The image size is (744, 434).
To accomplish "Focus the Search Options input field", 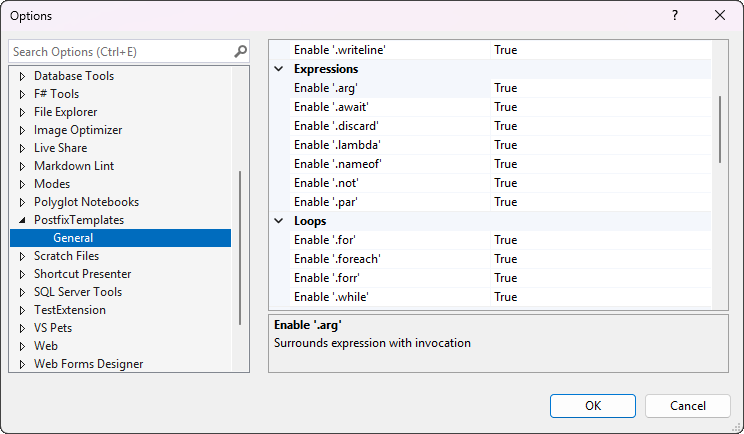I will 120,51.
